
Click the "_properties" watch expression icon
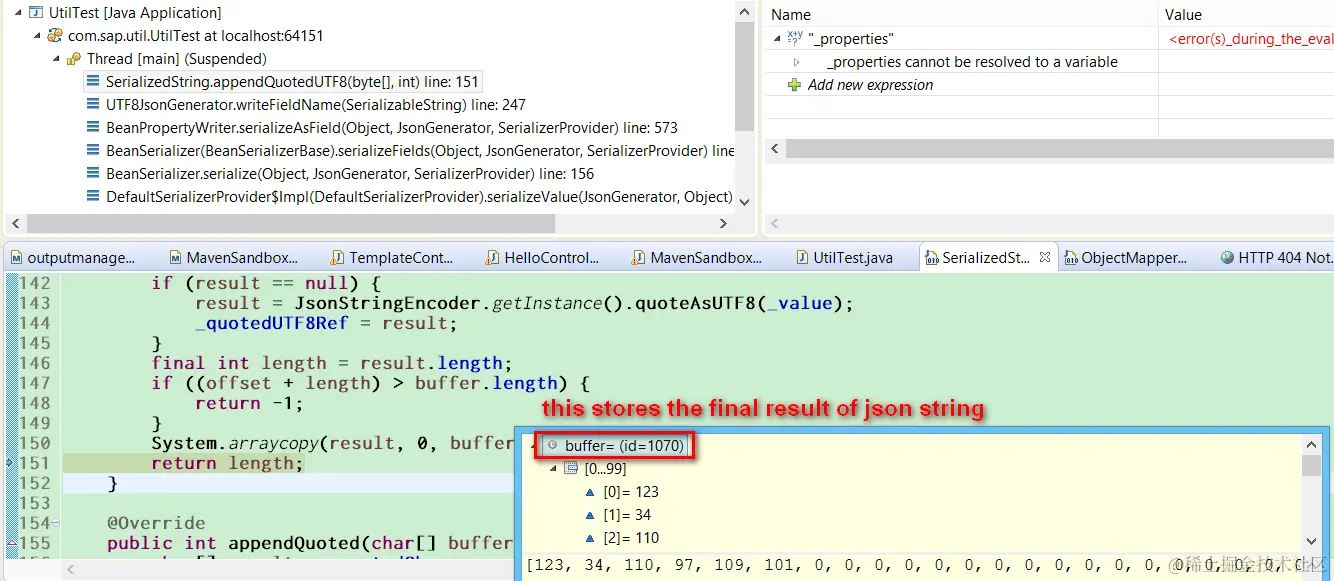[x=795, y=38]
